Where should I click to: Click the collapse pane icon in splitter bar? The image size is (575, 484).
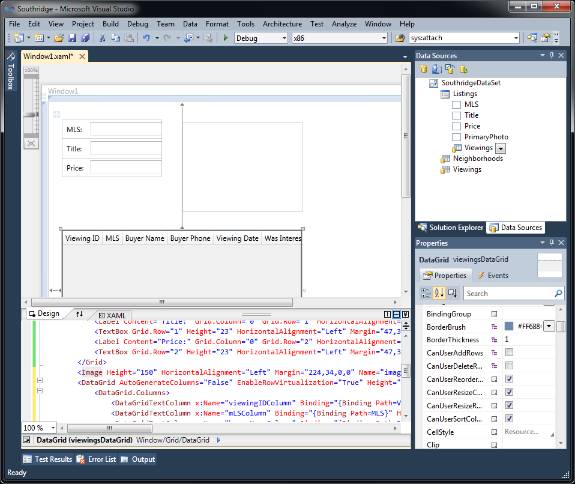coord(405,314)
